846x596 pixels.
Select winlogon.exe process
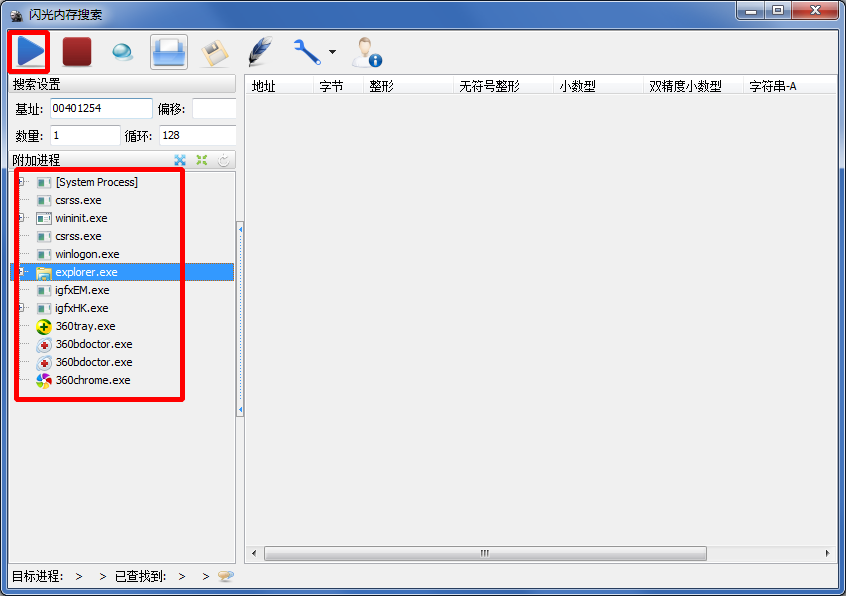pyautogui.click(x=87, y=254)
